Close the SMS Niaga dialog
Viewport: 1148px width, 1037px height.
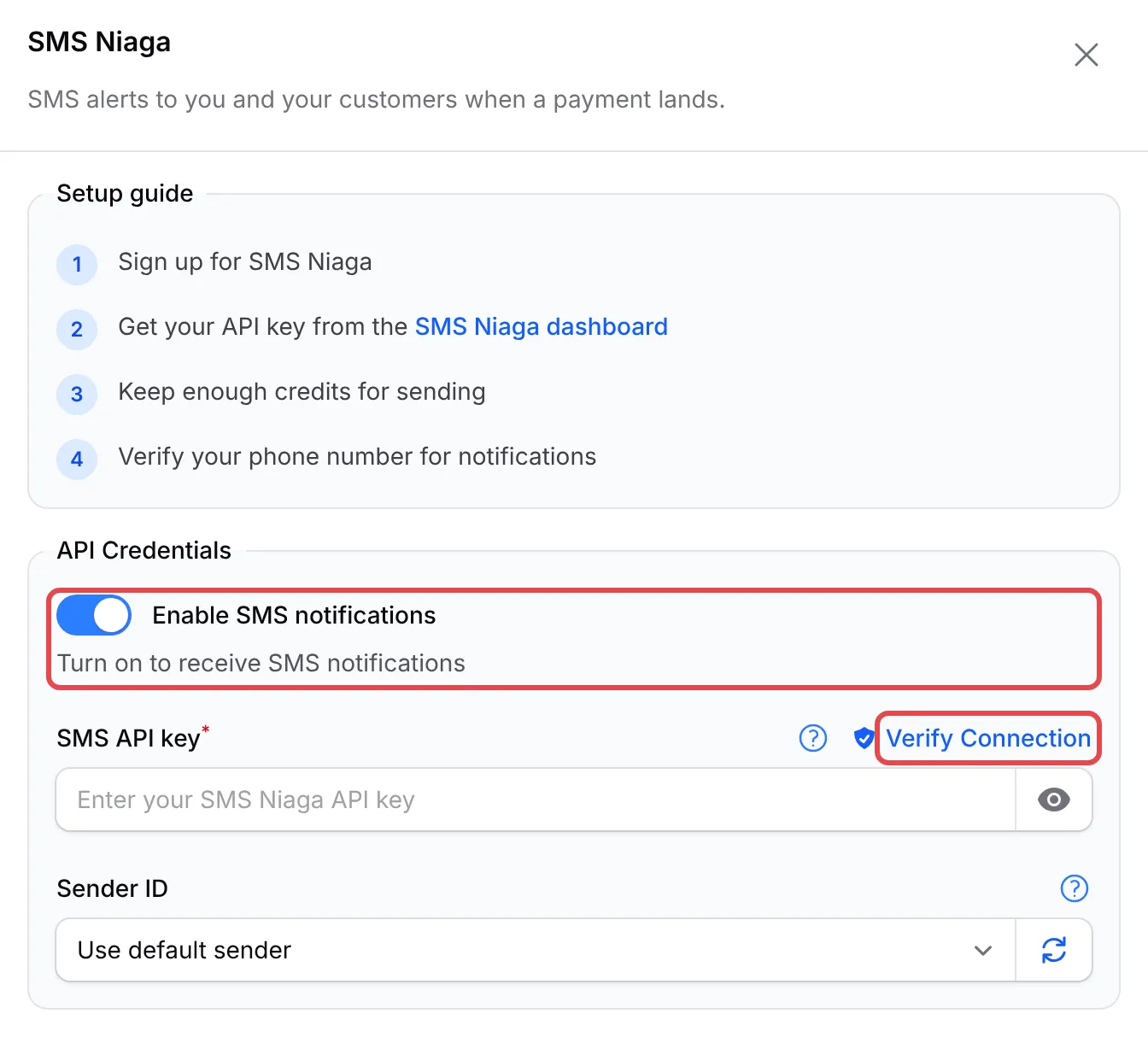pyautogui.click(x=1086, y=55)
